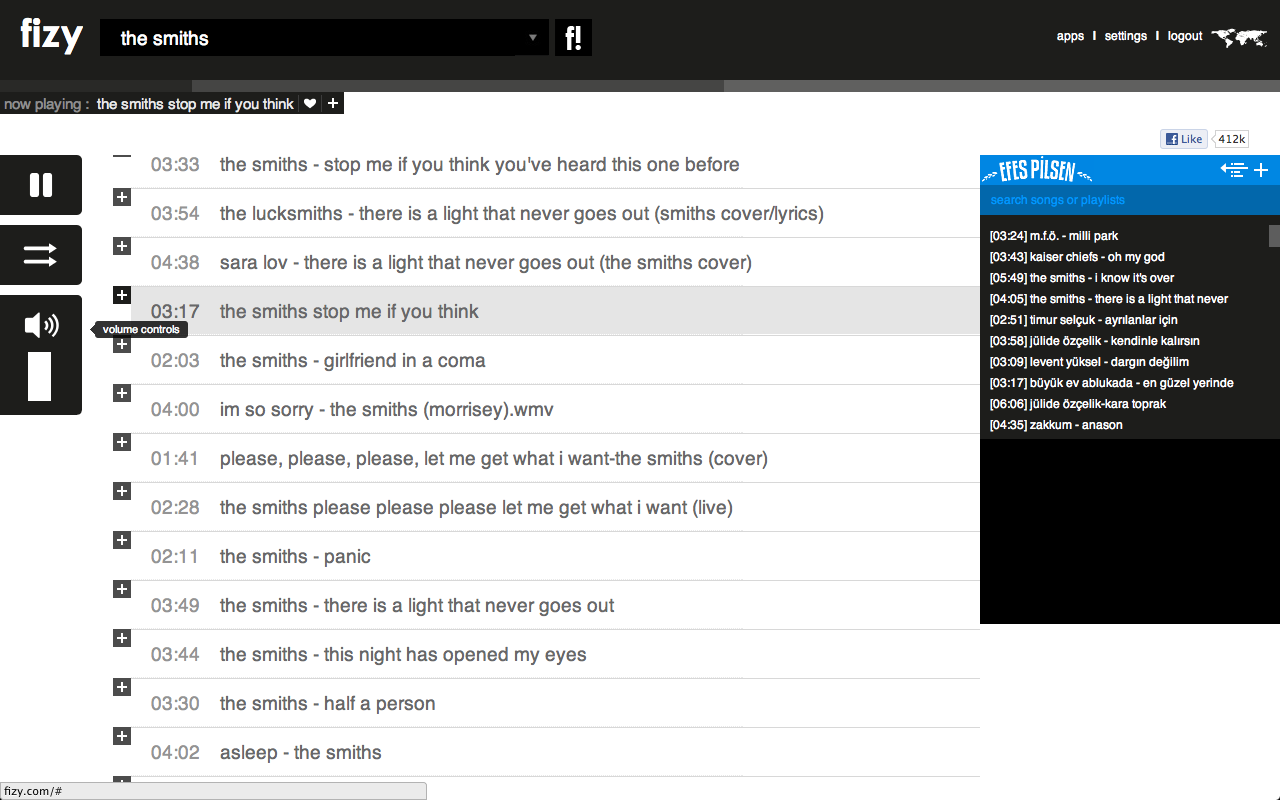The height and width of the screenshot is (800, 1280).
Task: Collapse the playlist panel with arrow-list icon
Action: 1233,170
